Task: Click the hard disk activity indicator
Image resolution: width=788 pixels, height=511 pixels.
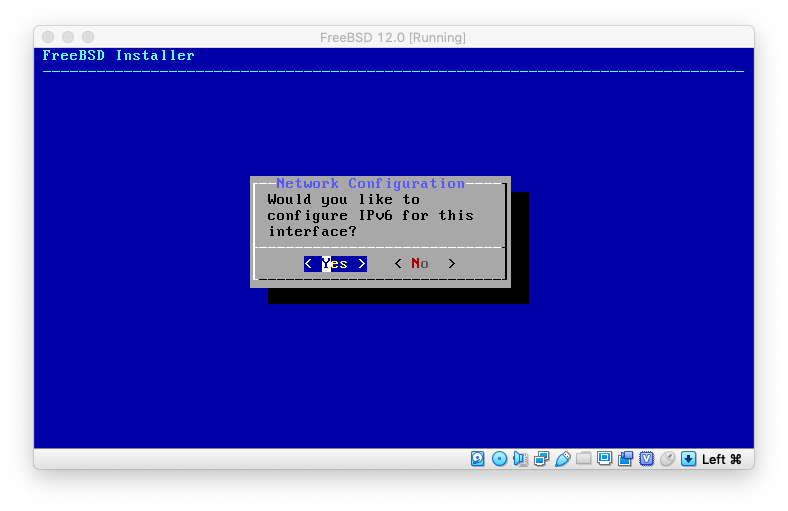Action: 478,459
